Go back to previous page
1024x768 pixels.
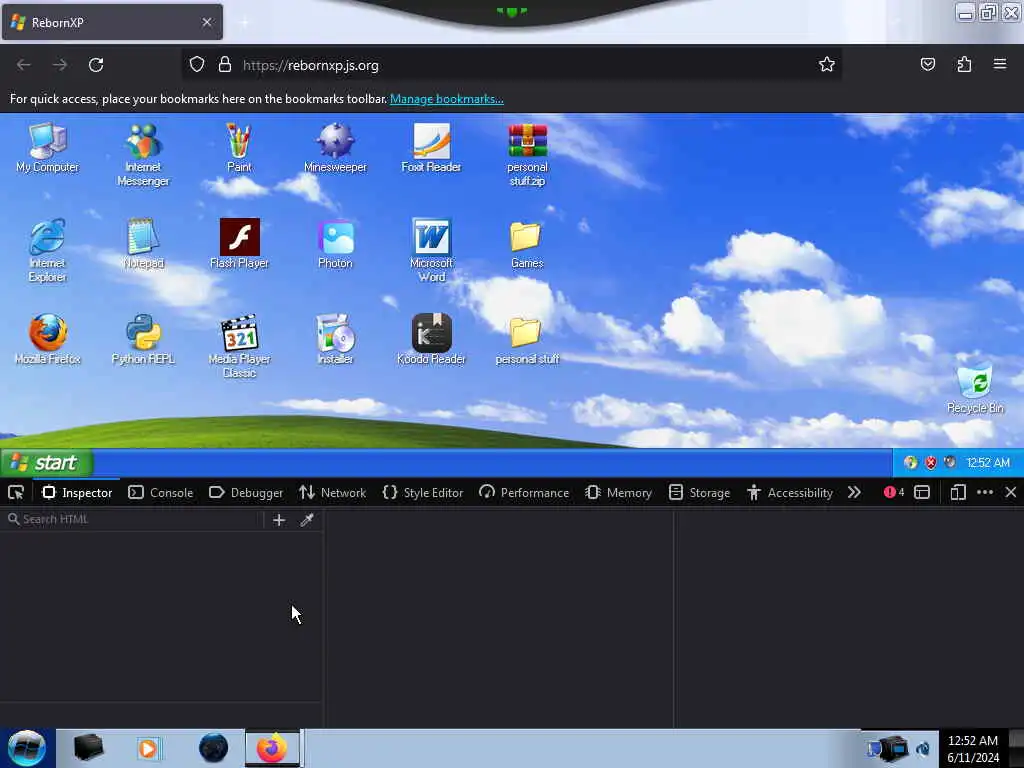[x=24, y=65]
